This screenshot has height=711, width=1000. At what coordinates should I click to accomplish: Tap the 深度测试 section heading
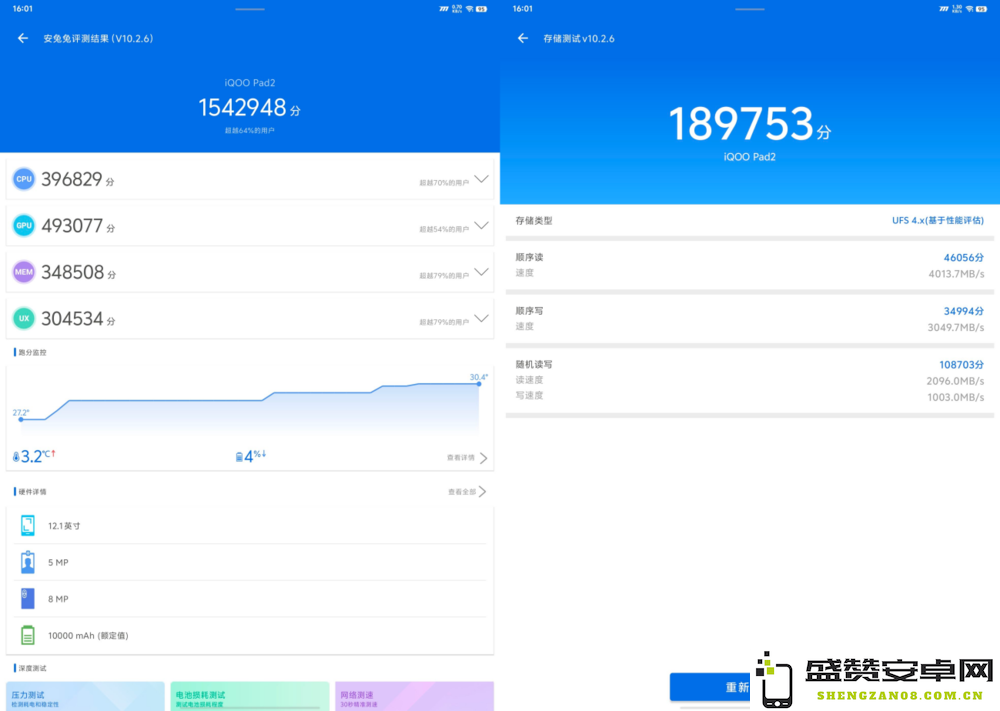[x=32, y=668]
